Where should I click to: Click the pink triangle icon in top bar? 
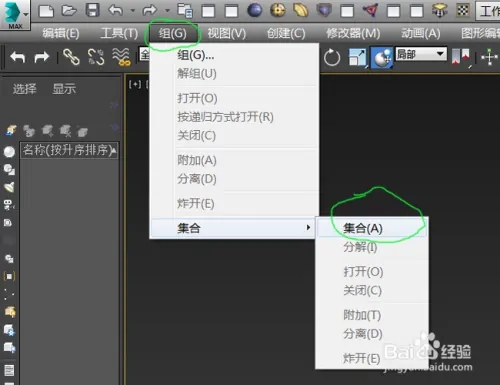(x=370, y=11)
